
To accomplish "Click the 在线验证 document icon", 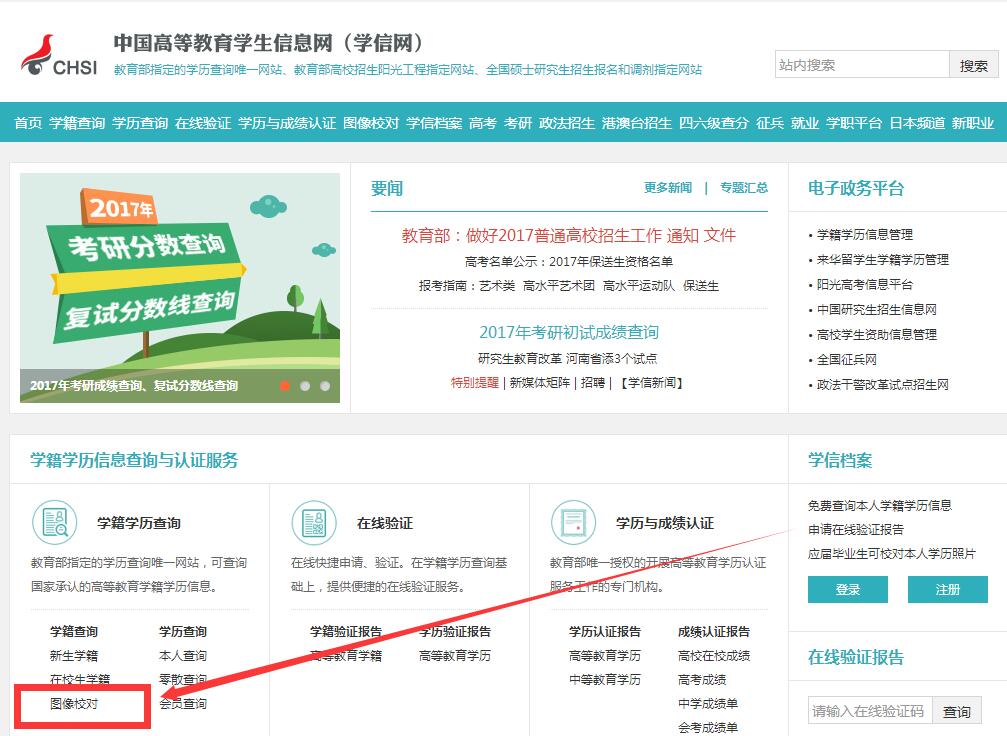I will [314, 522].
